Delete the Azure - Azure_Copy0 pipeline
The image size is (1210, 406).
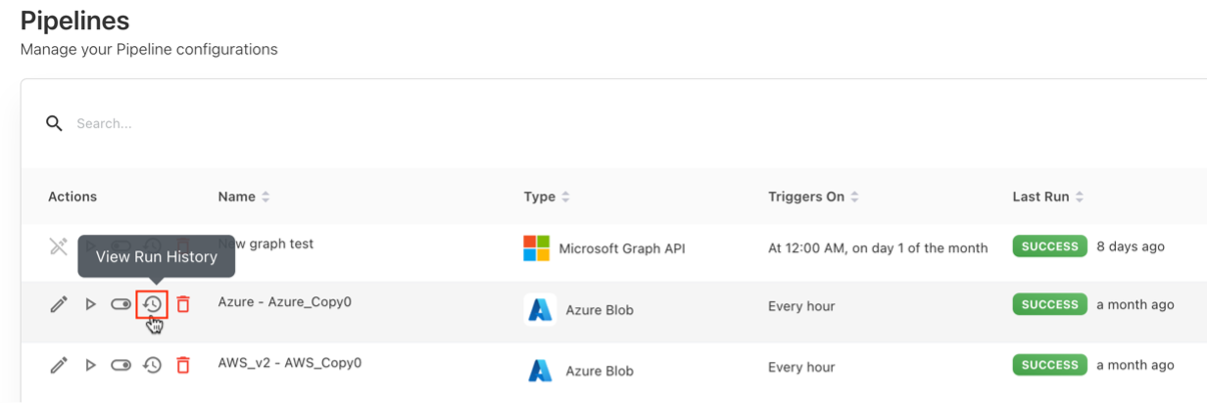pyautogui.click(x=183, y=304)
